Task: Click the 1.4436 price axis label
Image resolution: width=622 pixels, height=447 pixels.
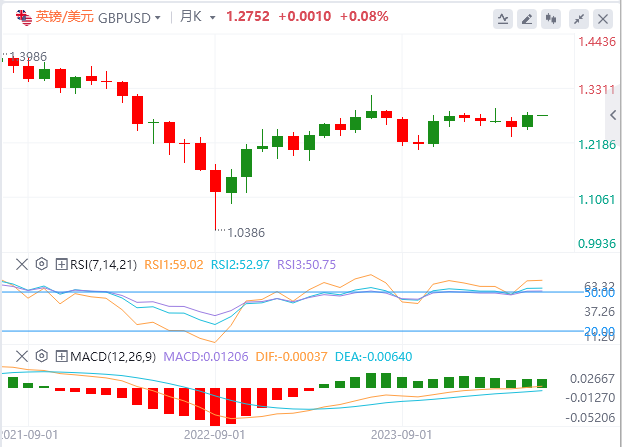Action: click(597, 42)
